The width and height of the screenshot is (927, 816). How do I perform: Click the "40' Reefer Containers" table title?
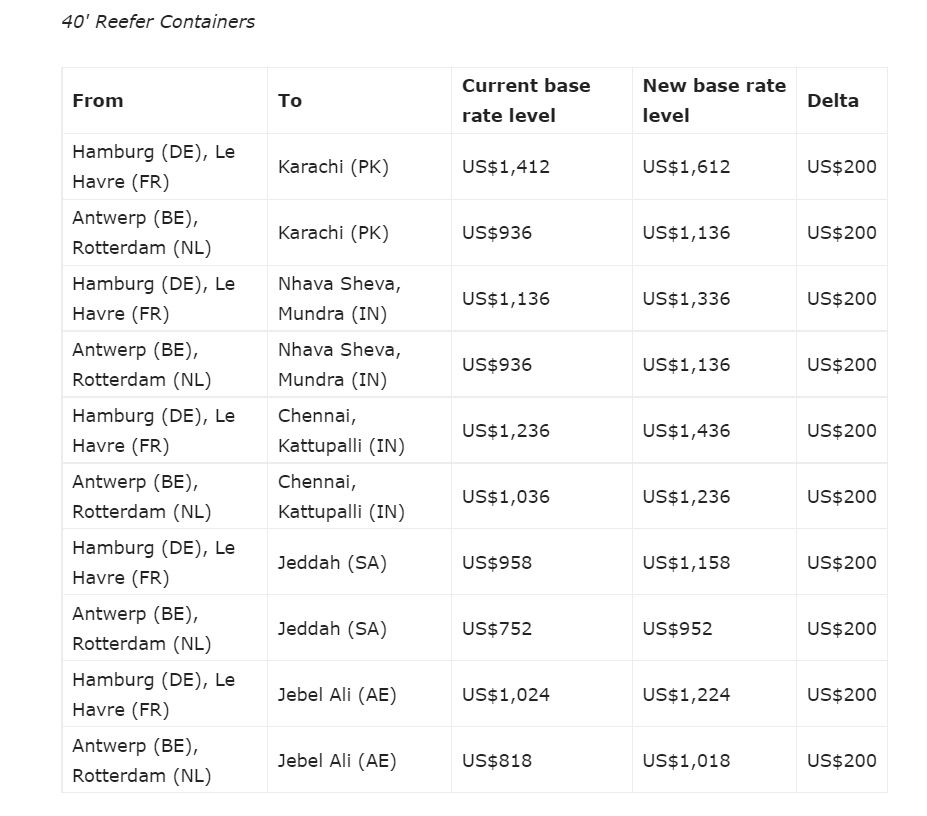(158, 22)
